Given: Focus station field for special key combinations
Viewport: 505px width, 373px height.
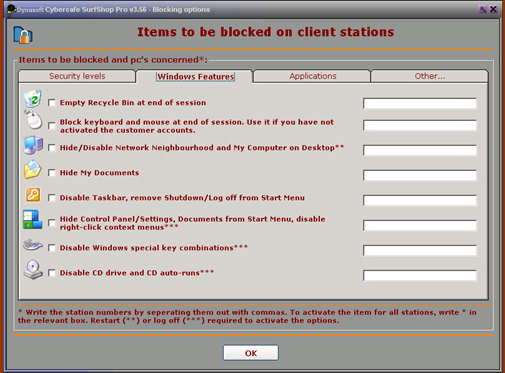Looking at the screenshot, I should [420, 250].
